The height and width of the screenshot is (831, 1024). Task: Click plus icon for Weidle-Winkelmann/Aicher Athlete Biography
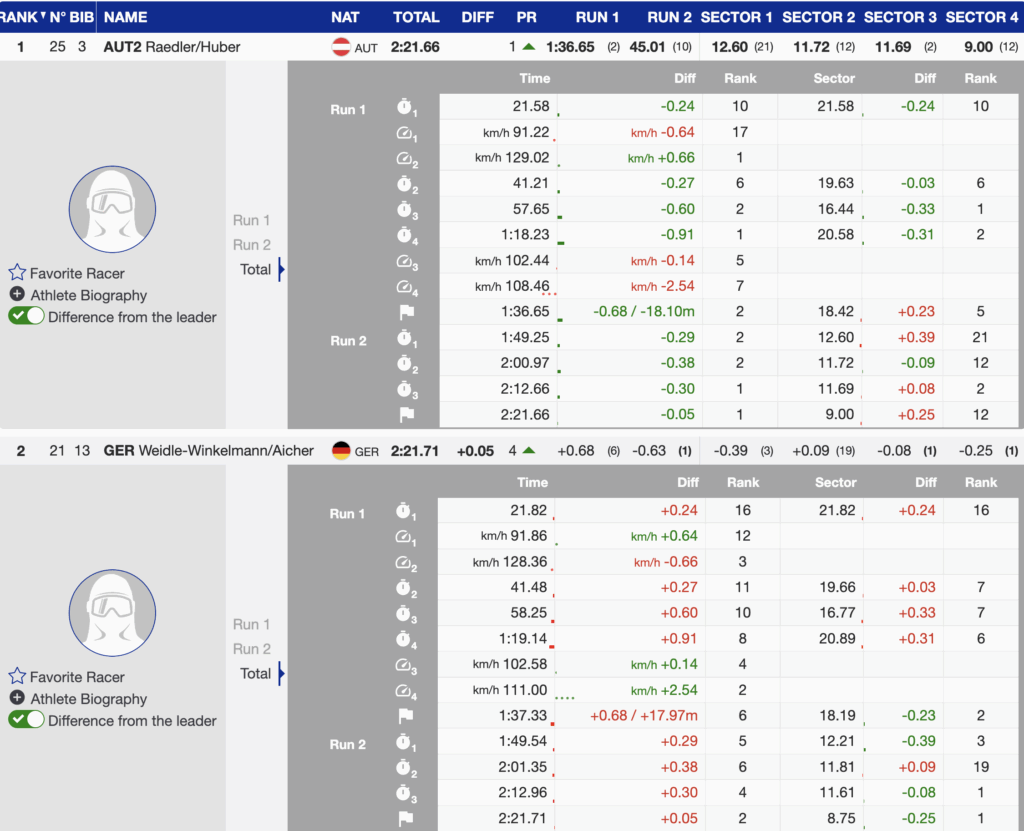pos(17,699)
